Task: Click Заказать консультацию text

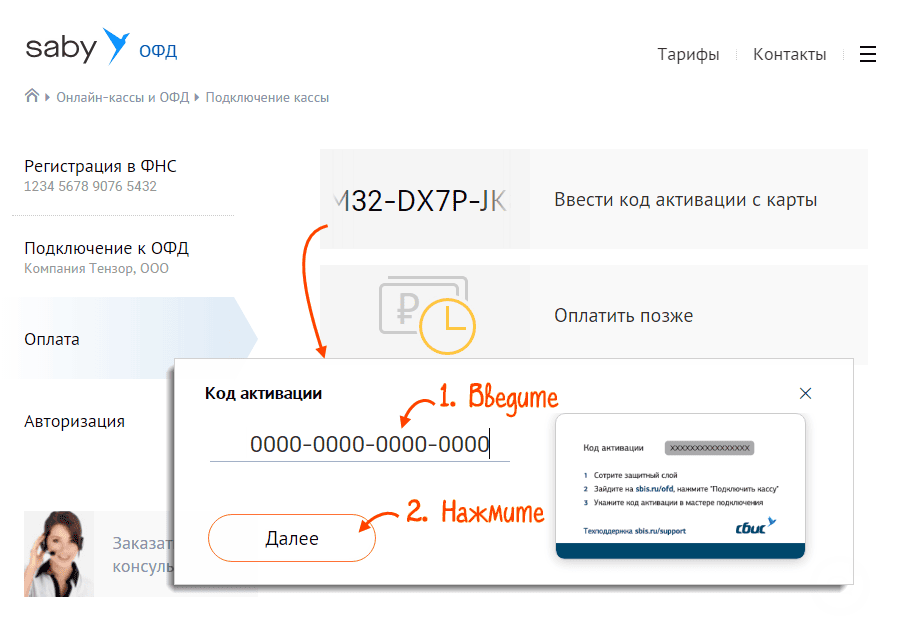Action: [x=143, y=554]
